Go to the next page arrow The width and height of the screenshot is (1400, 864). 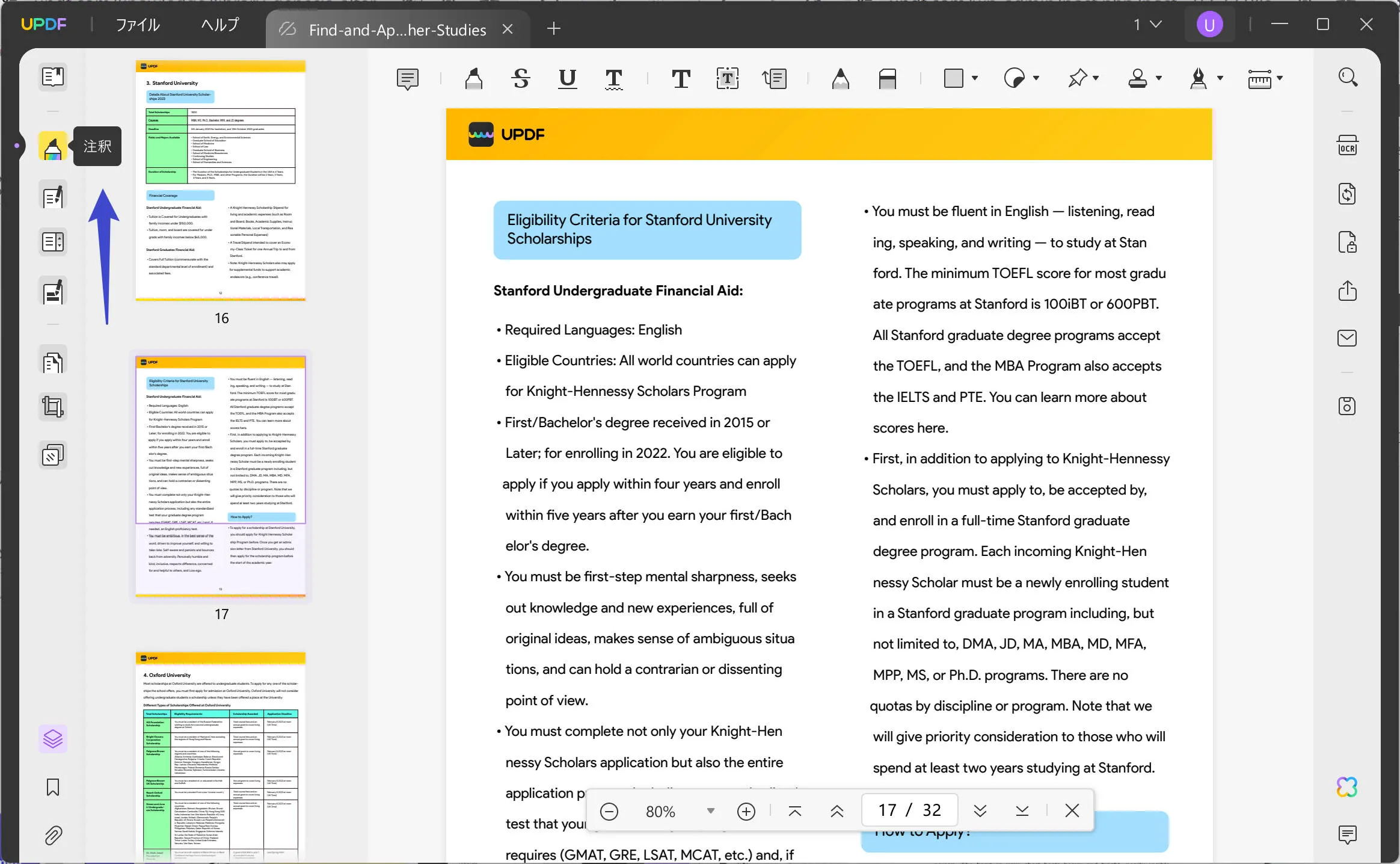[980, 811]
